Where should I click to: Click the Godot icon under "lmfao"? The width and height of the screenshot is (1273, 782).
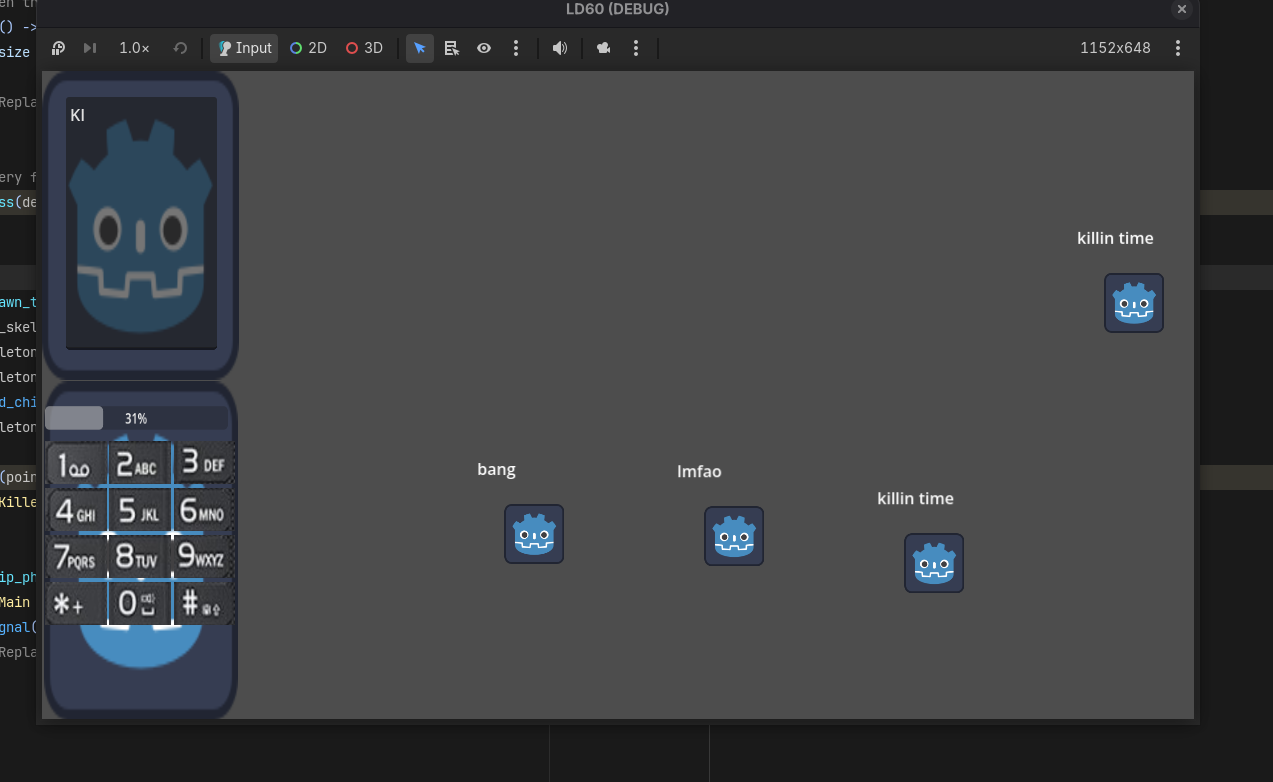coord(734,536)
